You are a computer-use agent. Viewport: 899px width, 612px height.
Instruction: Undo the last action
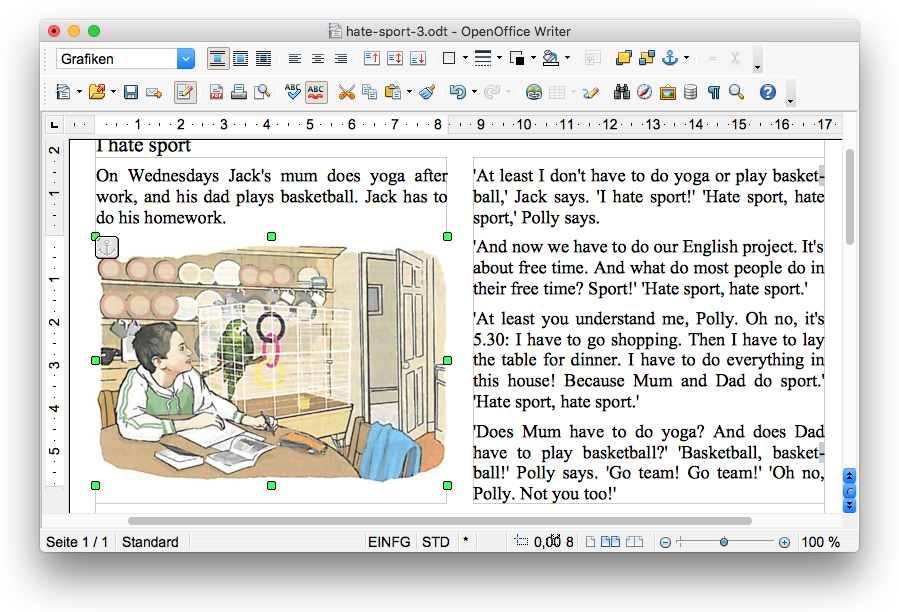pyautogui.click(x=458, y=92)
